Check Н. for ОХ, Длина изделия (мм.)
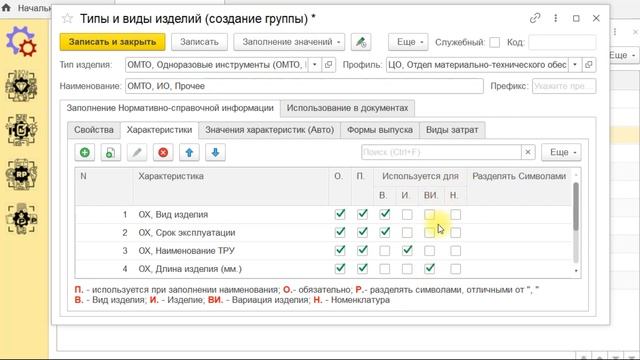 pos(456,269)
